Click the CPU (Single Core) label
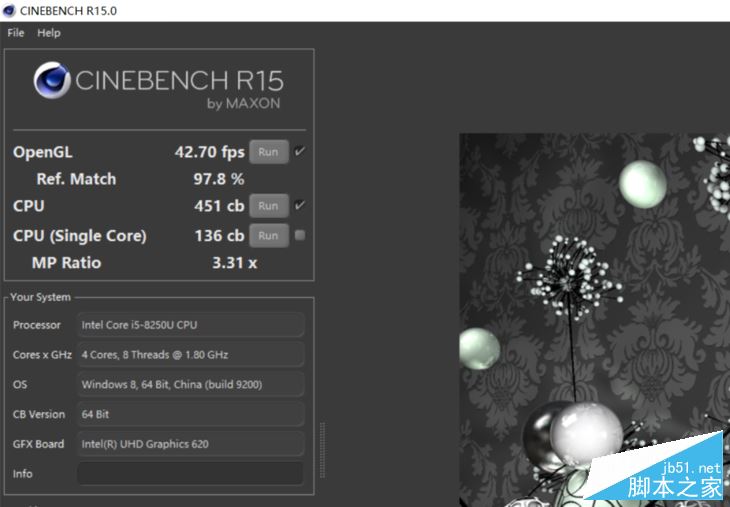 [x=80, y=236]
